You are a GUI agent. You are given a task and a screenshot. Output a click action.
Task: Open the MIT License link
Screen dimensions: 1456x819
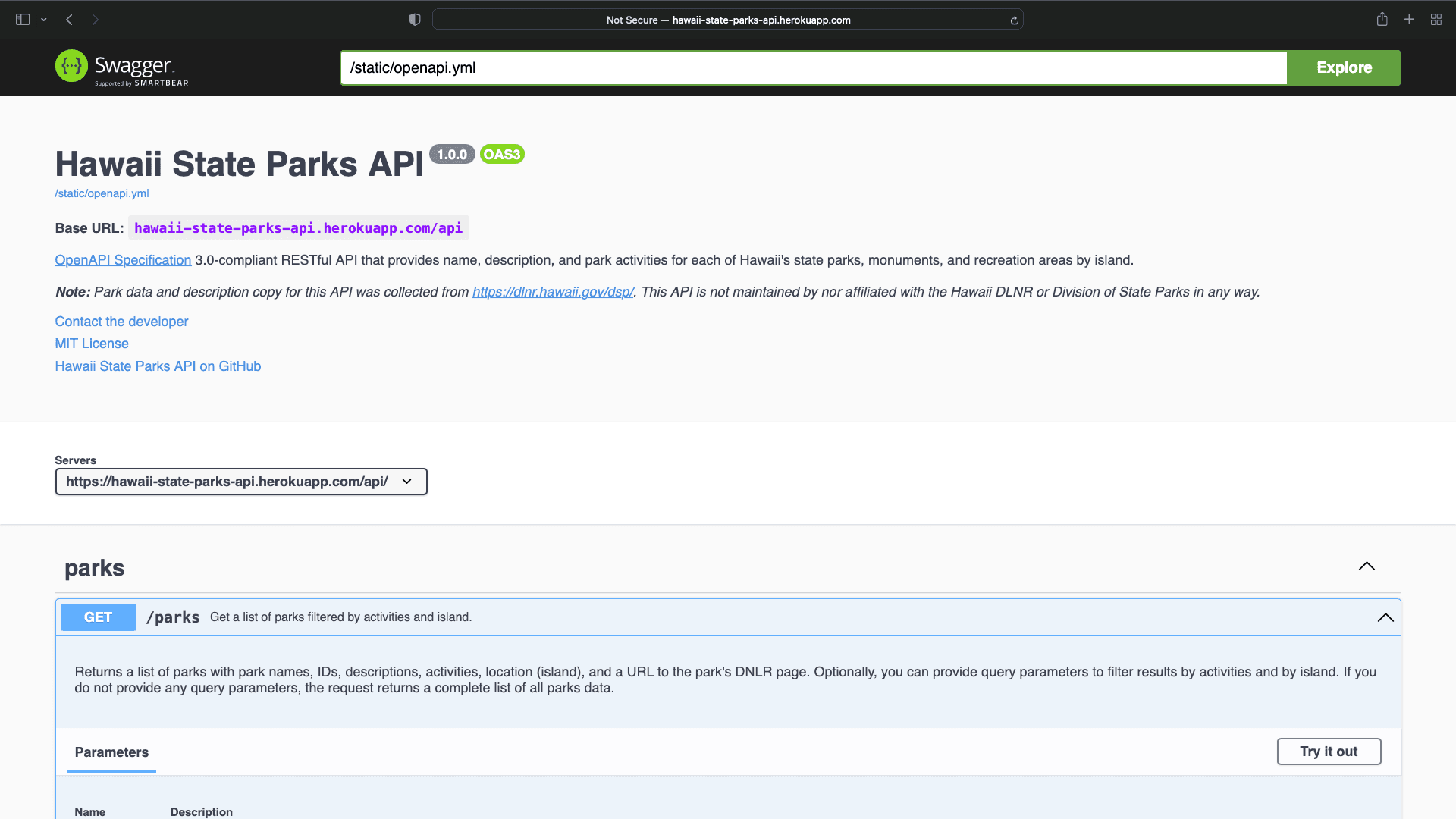pos(92,344)
